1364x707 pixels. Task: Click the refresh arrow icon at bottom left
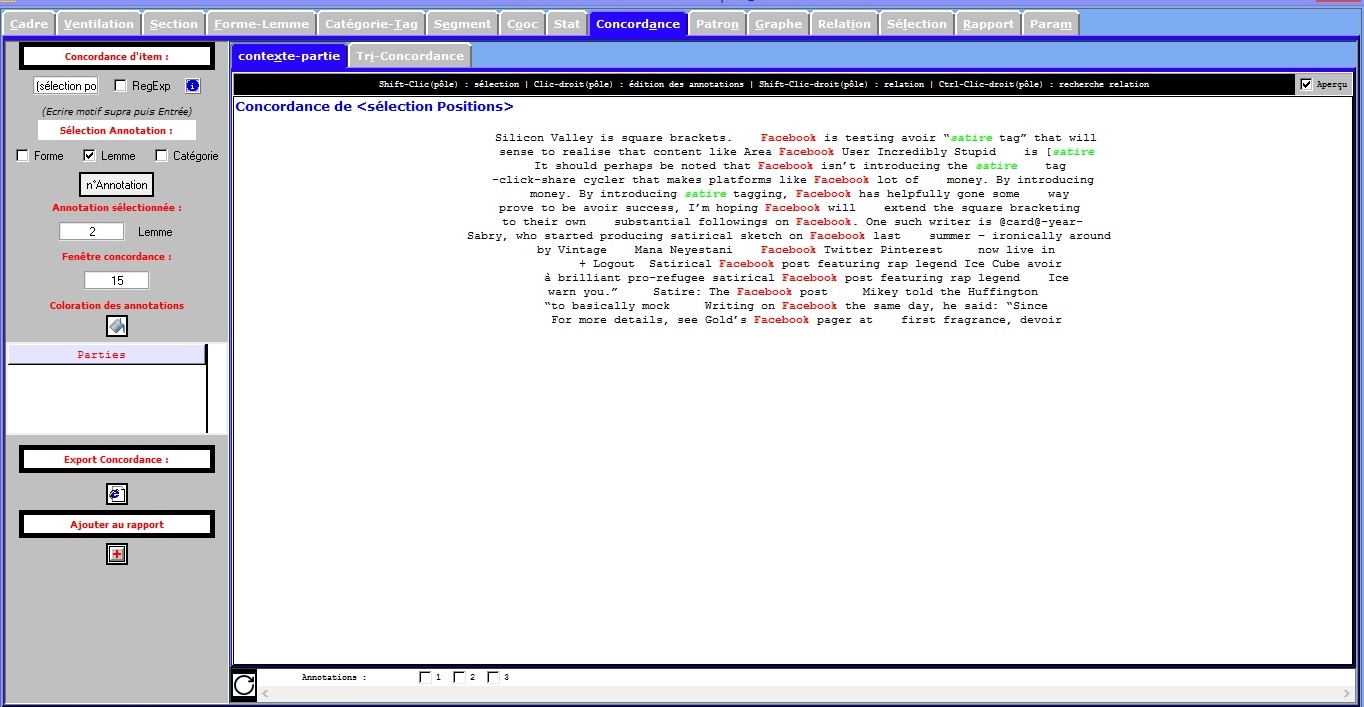coord(244,684)
